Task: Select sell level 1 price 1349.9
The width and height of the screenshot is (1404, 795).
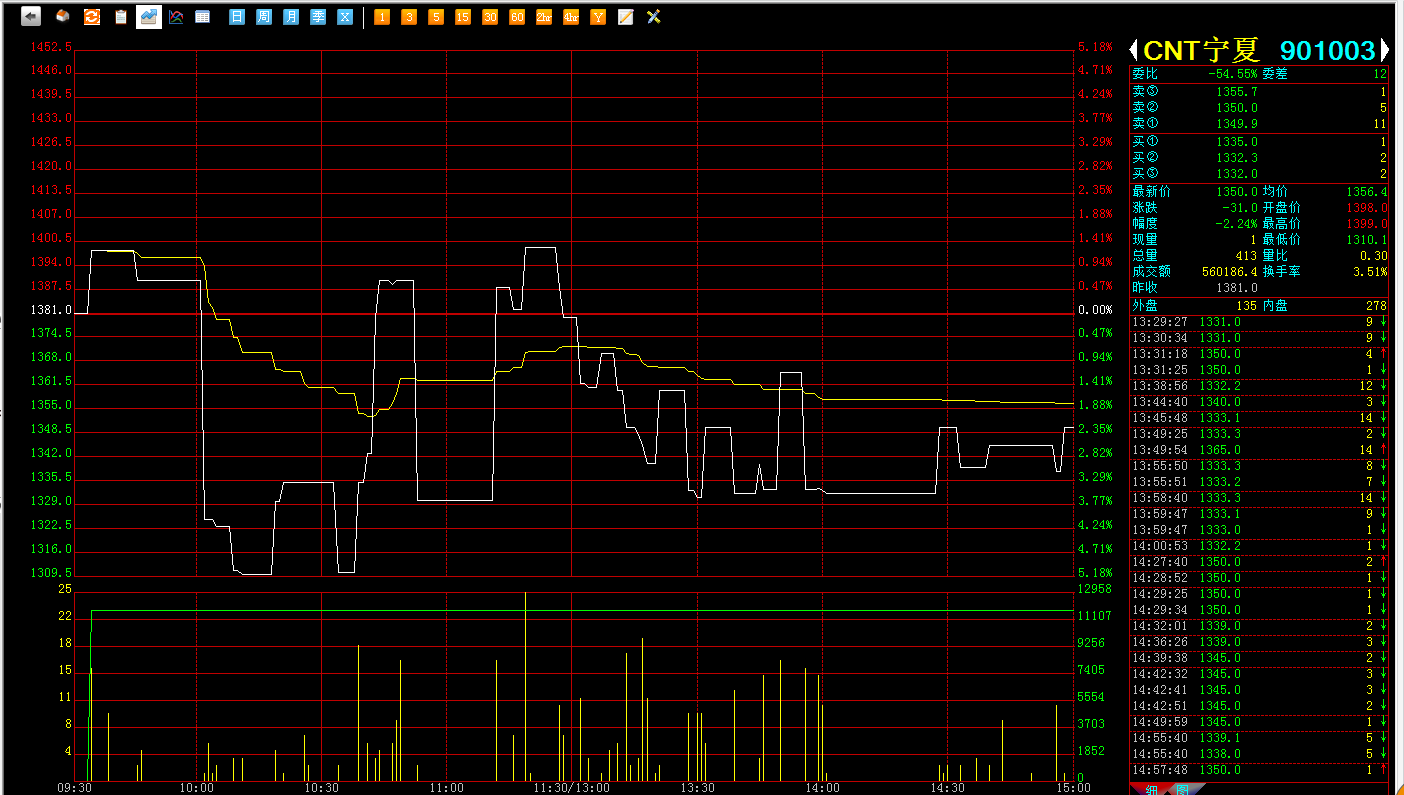Action: pyautogui.click(x=1237, y=124)
